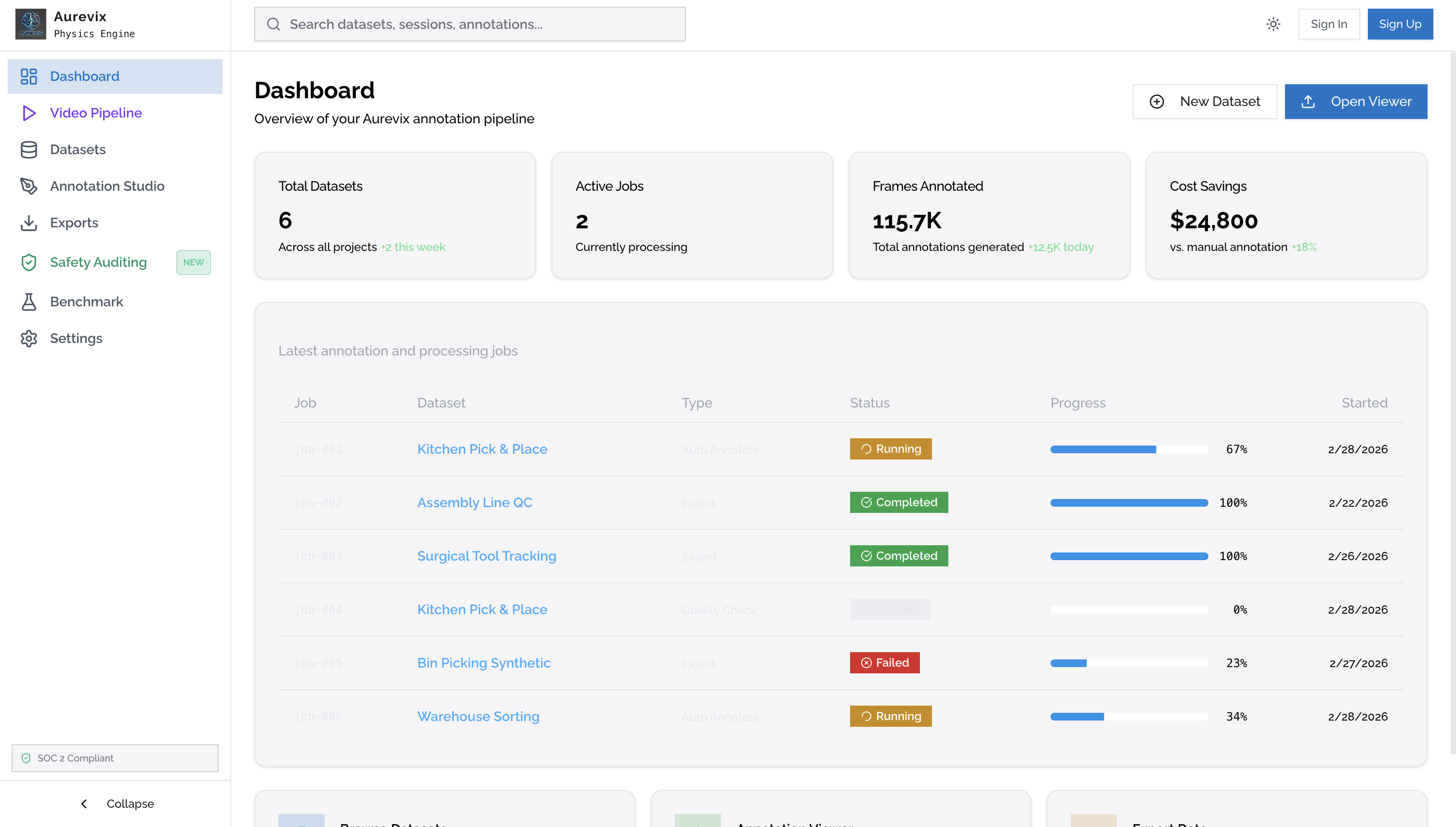
Task: Toggle the light/dark theme sun icon
Action: click(1273, 25)
